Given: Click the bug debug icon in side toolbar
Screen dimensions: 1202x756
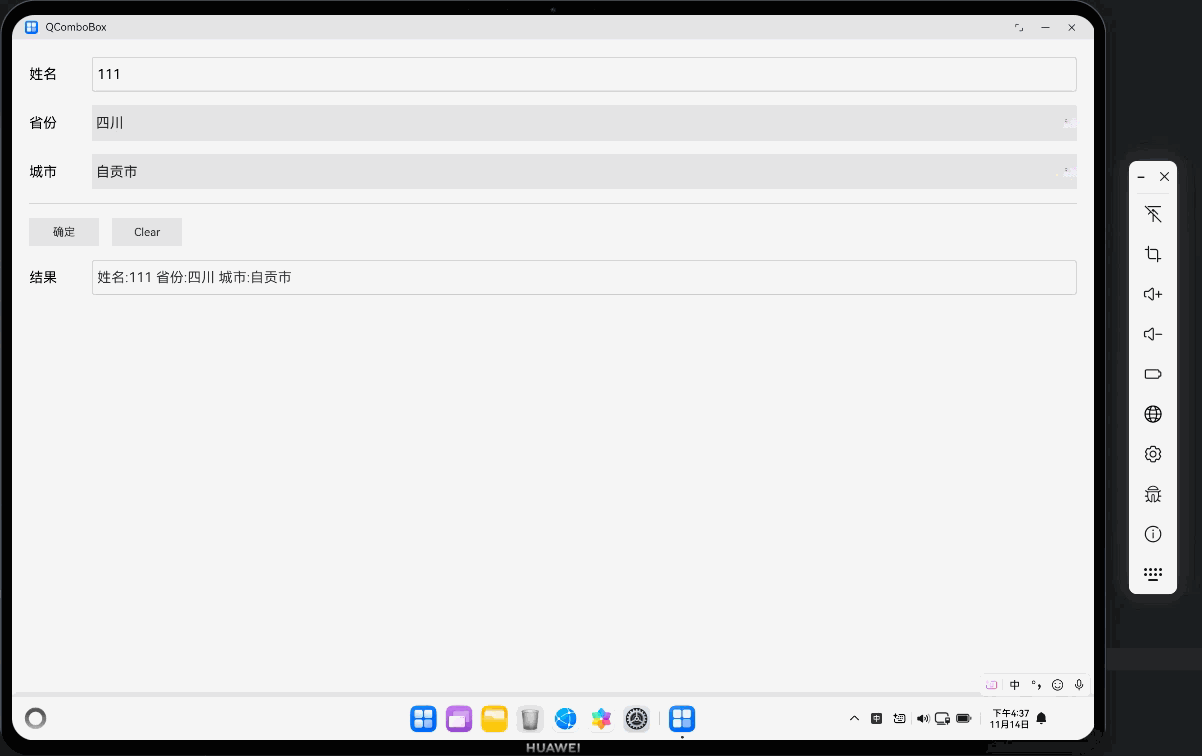Looking at the screenshot, I should coord(1153,494).
